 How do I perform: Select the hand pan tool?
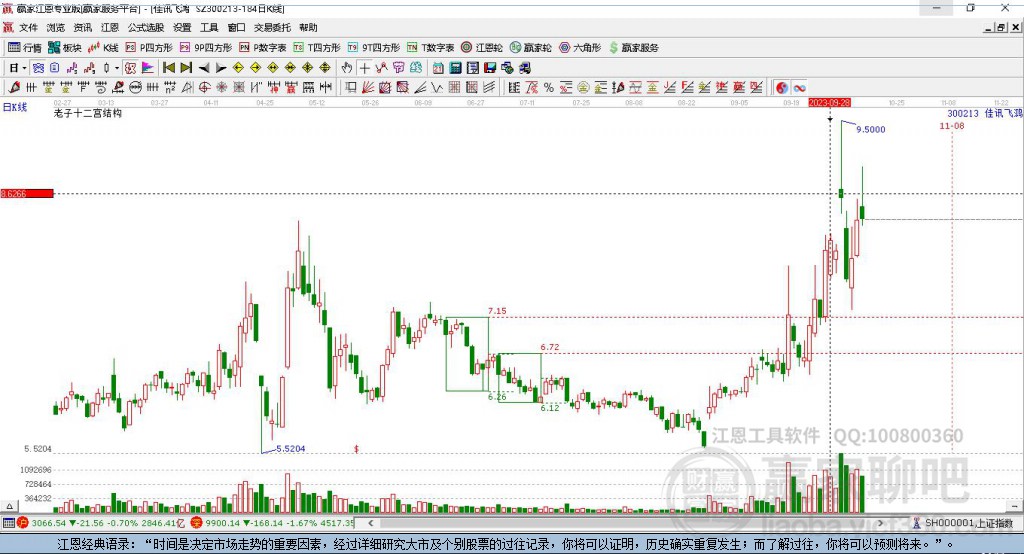click(x=347, y=68)
